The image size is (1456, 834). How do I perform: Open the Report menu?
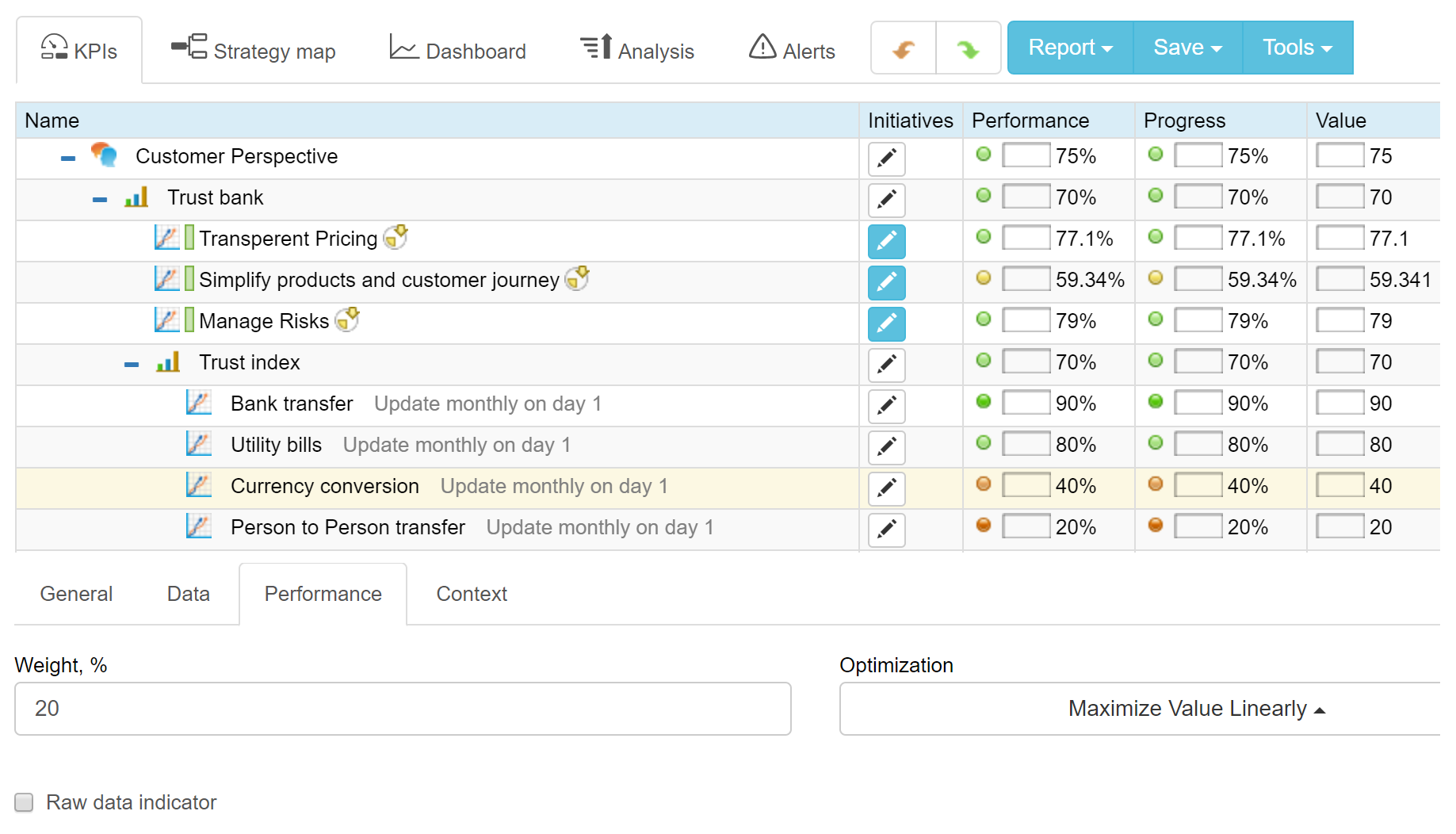pos(1069,47)
